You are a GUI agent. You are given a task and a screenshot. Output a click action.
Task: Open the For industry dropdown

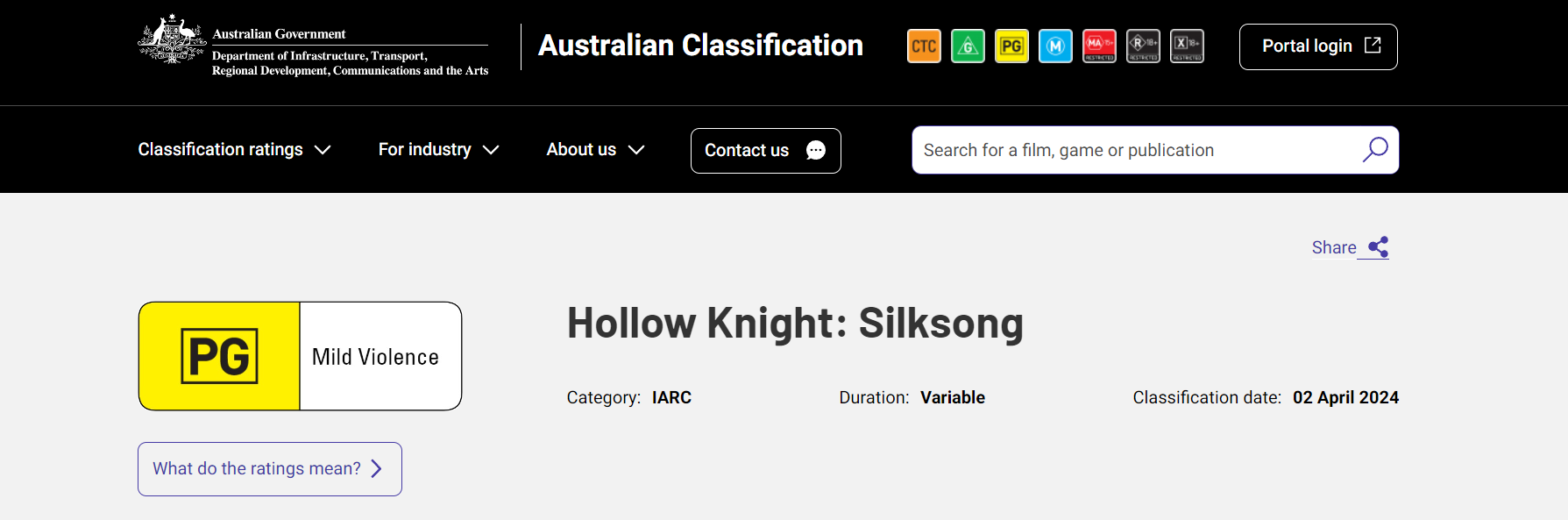pos(438,150)
